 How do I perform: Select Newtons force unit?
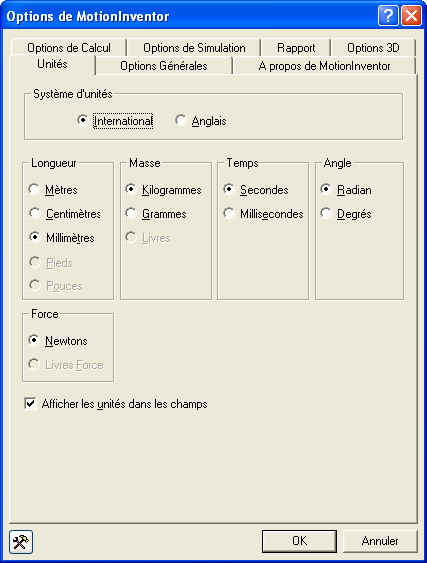58,340
